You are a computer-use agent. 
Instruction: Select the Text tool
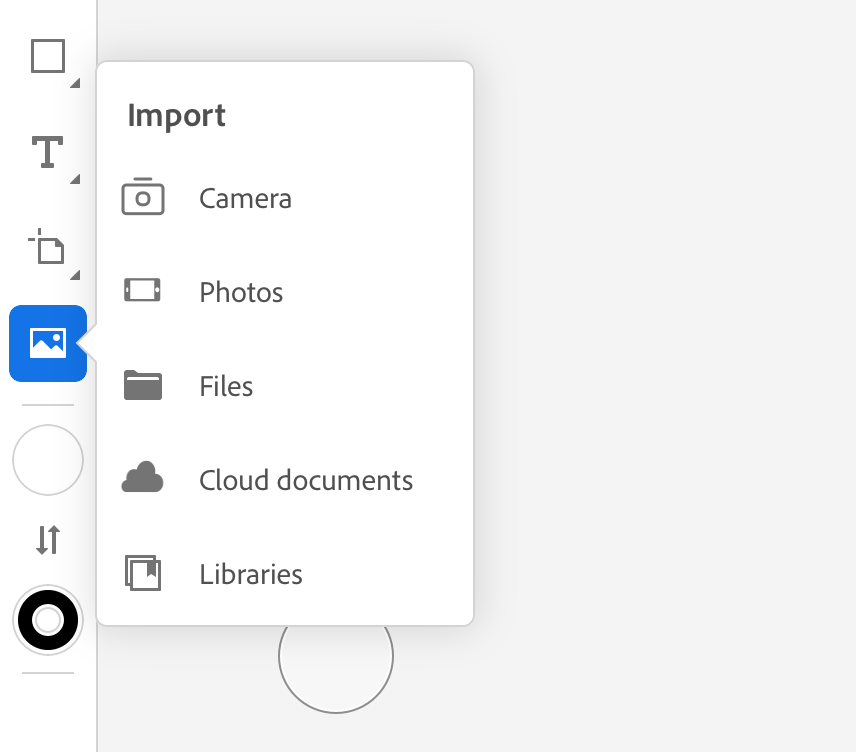pyautogui.click(x=47, y=152)
